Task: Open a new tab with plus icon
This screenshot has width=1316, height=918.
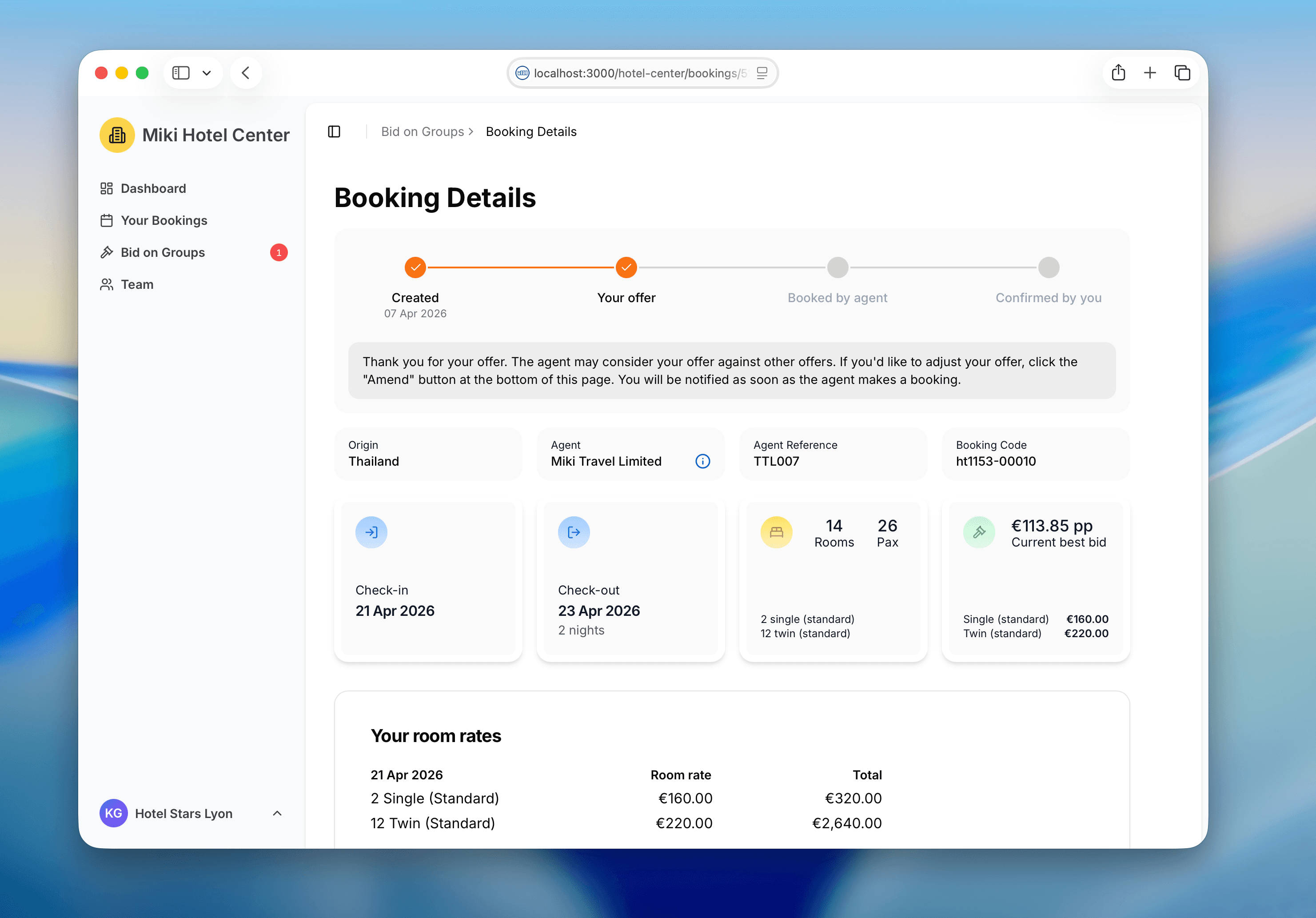Action: (1150, 73)
